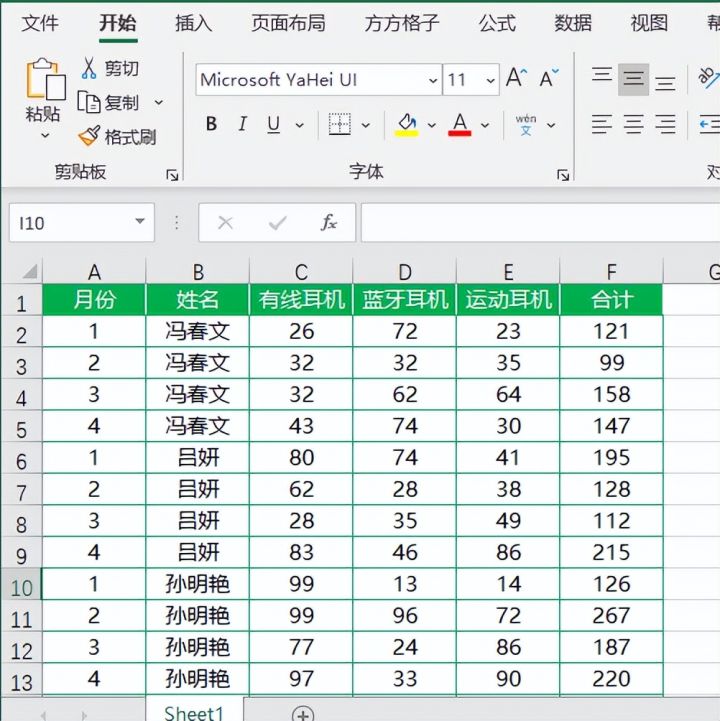This screenshot has height=721, width=720.
Task: Align text left
Action: (x=602, y=124)
